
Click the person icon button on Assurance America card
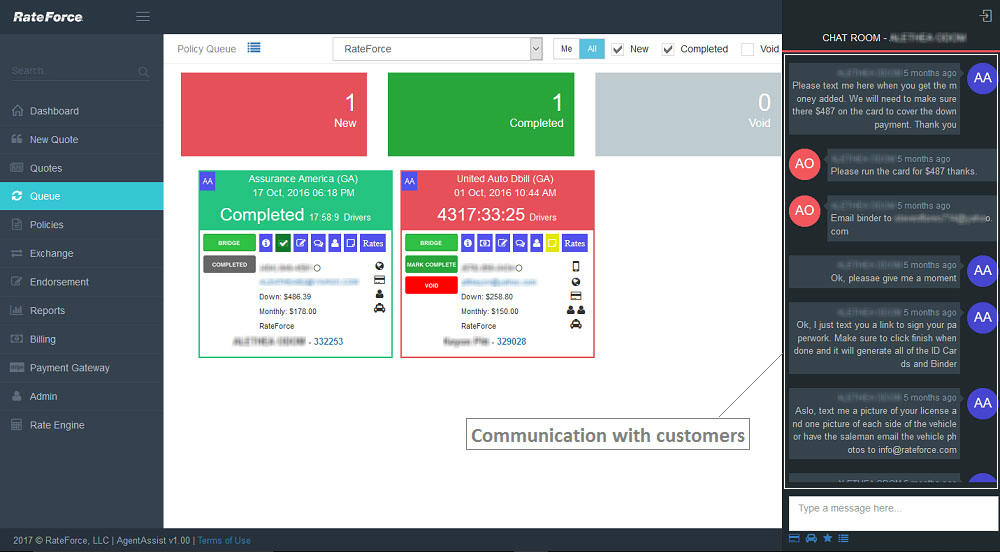click(334, 243)
